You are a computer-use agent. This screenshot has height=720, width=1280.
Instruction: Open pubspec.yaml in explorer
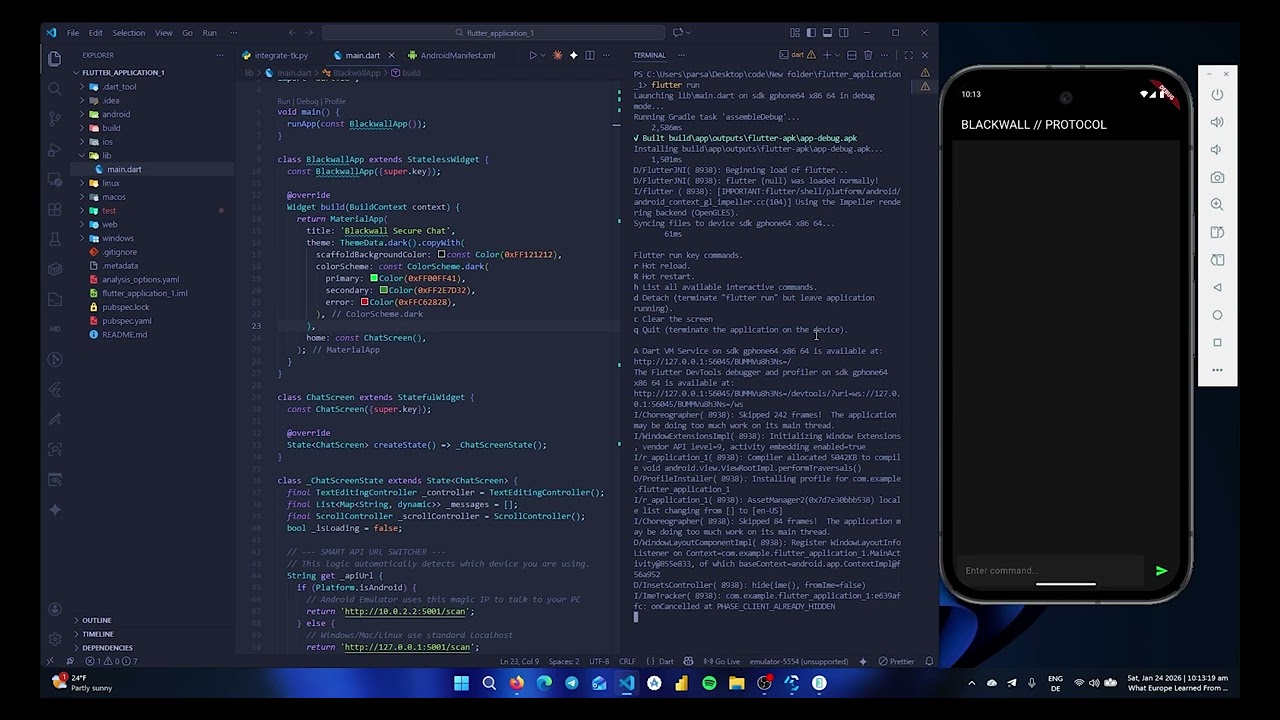coord(126,321)
